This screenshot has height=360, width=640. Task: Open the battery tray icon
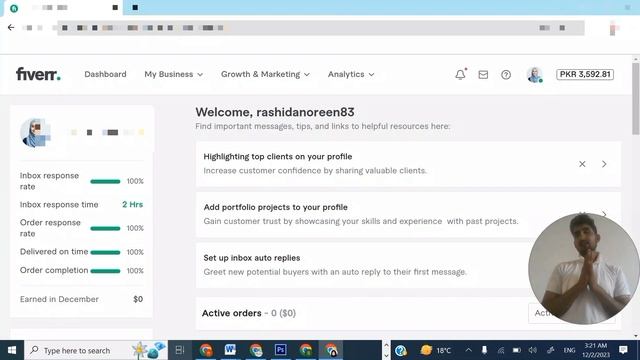[x=516, y=350]
